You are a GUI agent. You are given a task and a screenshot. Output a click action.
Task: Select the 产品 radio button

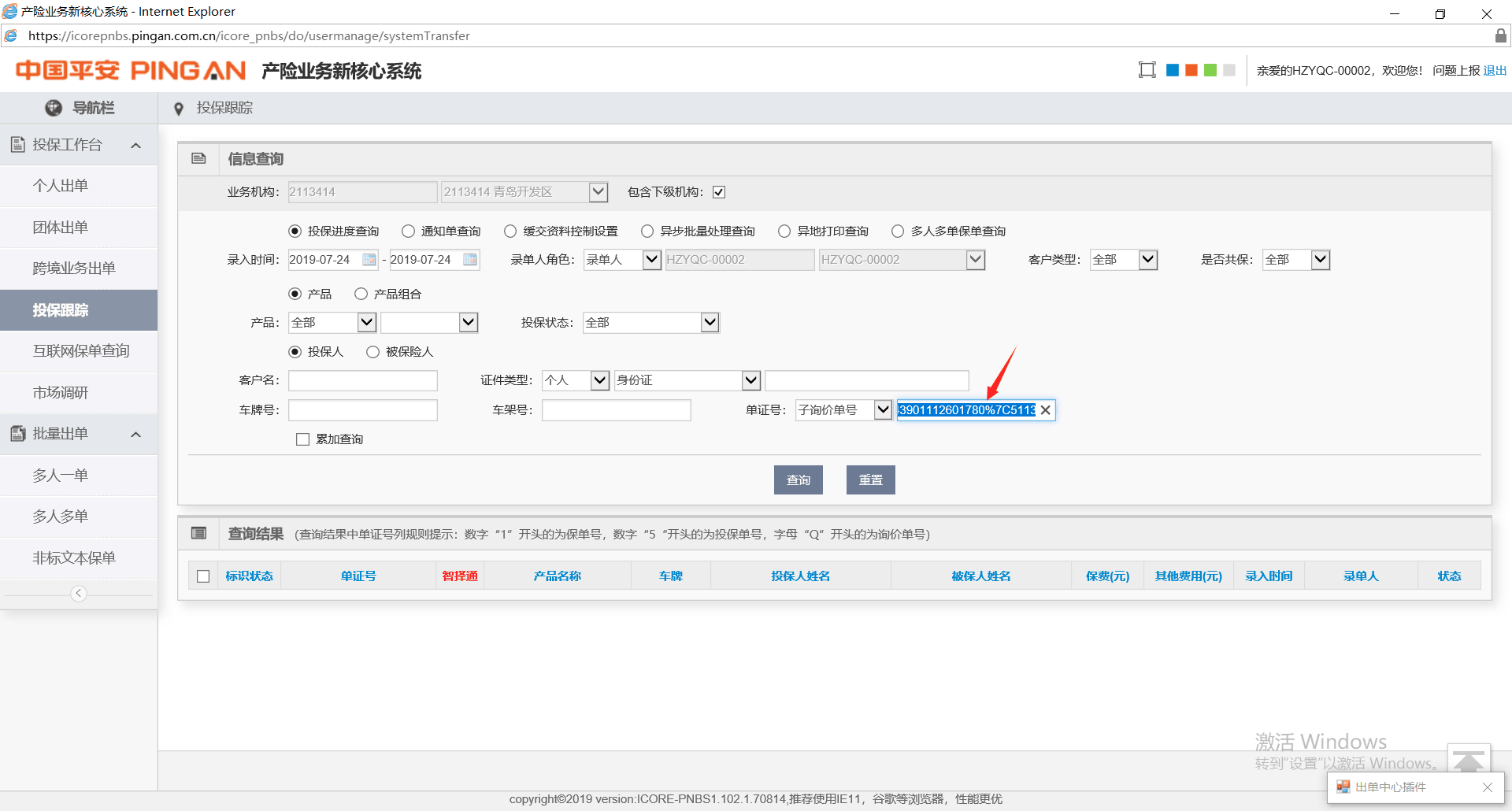click(x=295, y=294)
